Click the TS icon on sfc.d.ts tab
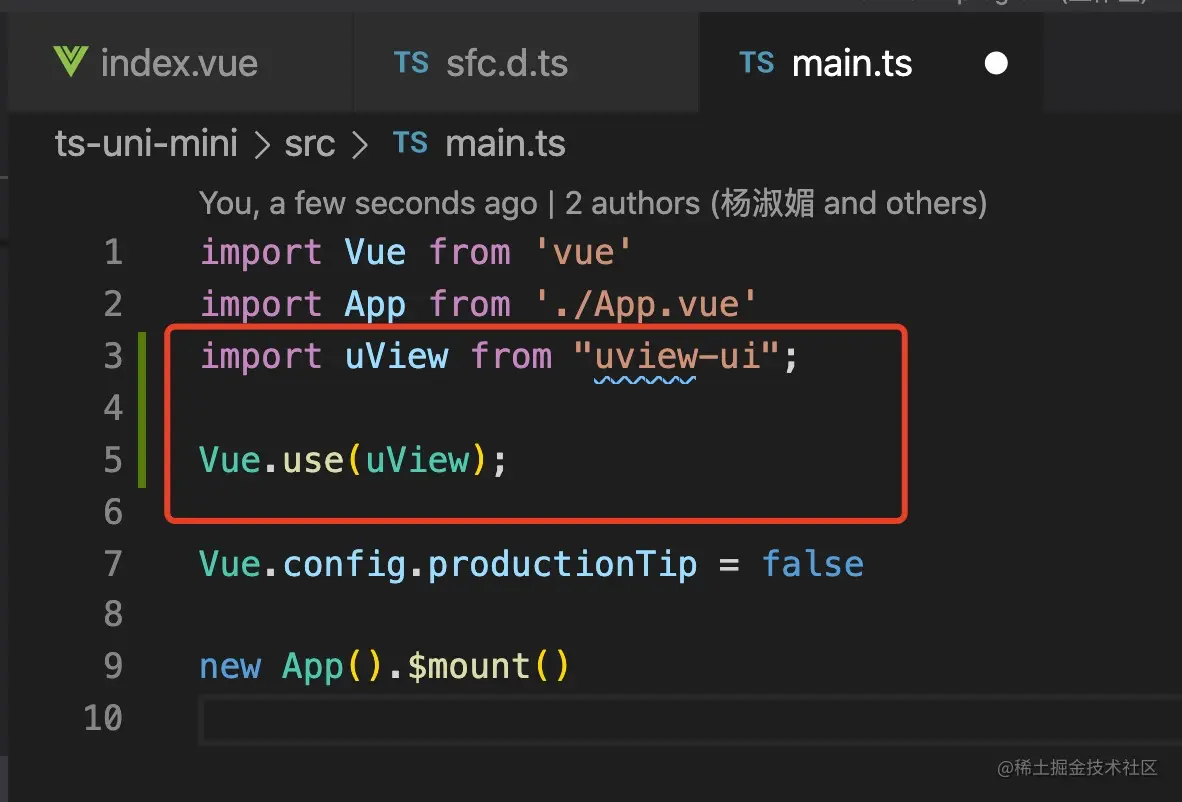Image resolution: width=1182 pixels, height=802 pixels. 412,63
